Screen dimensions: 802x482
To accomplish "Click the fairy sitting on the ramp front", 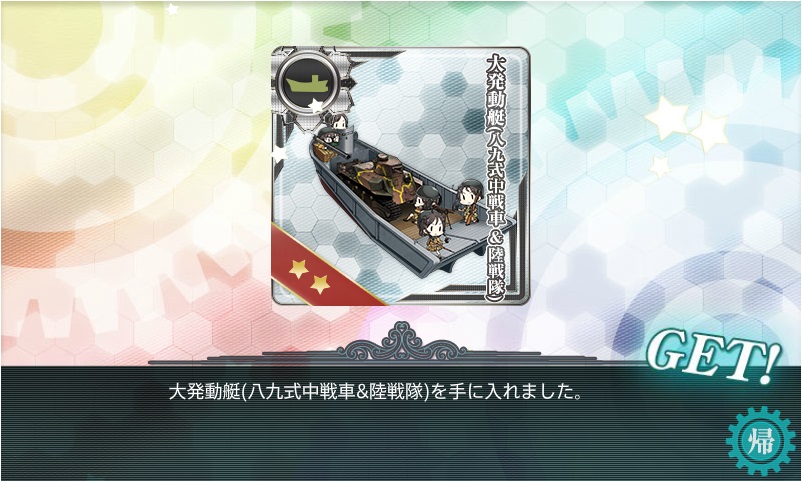I will tap(433, 232).
